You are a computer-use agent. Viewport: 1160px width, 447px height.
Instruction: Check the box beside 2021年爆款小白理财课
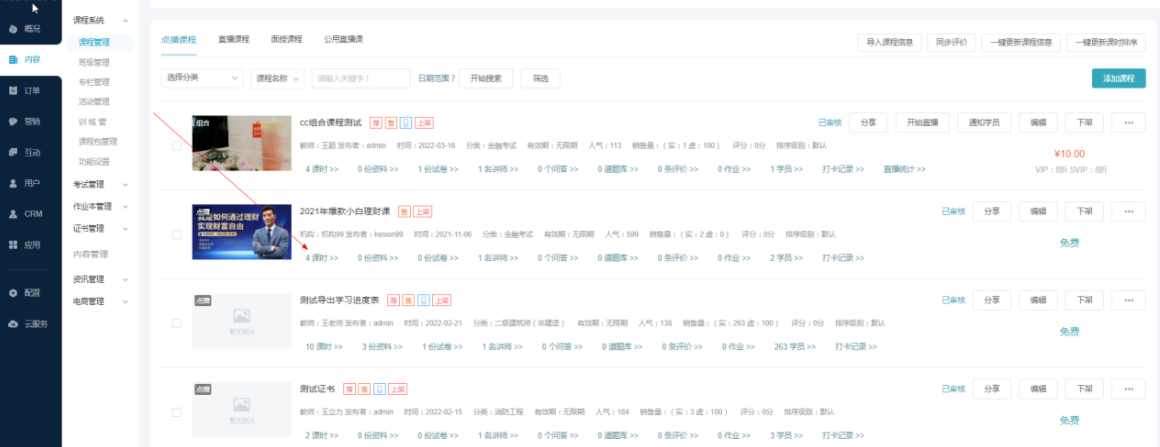click(176, 235)
